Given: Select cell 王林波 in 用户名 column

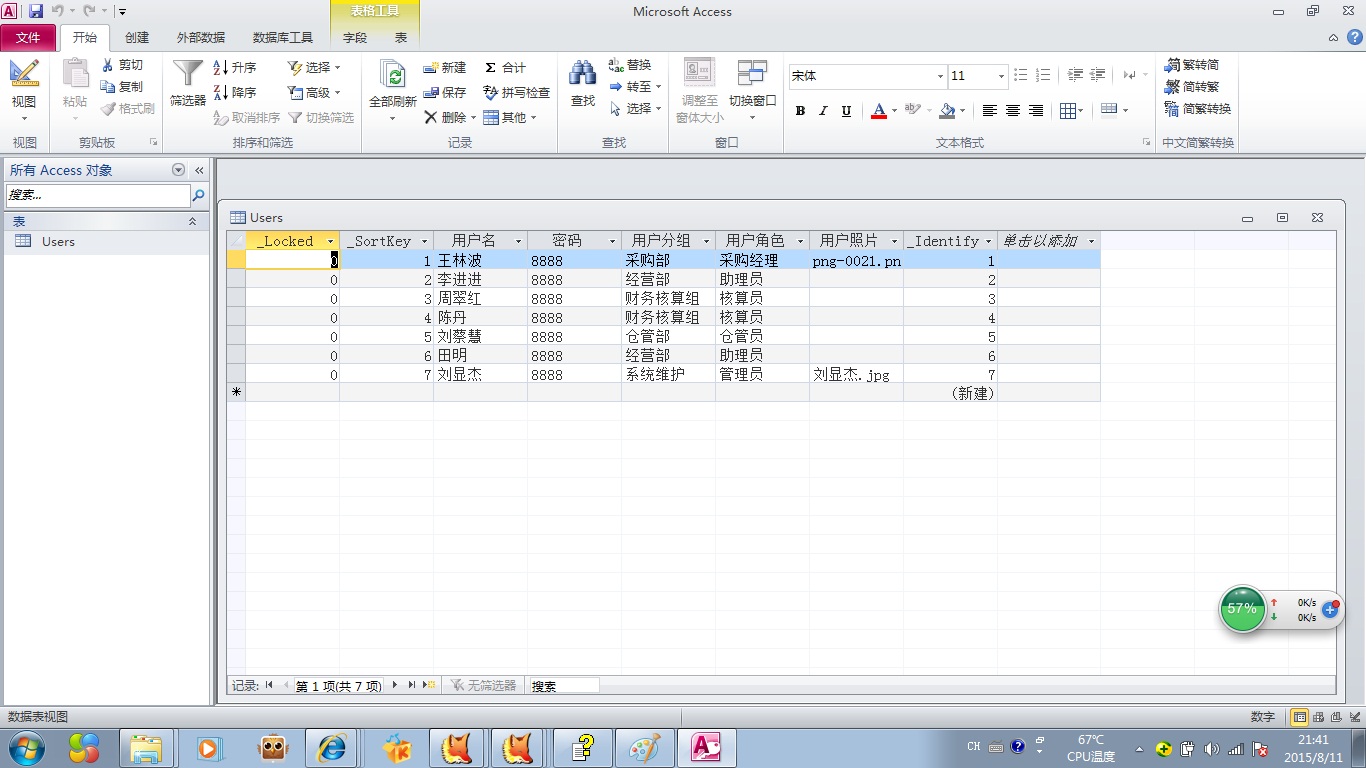Looking at the screenshot, I should point(480,260).
